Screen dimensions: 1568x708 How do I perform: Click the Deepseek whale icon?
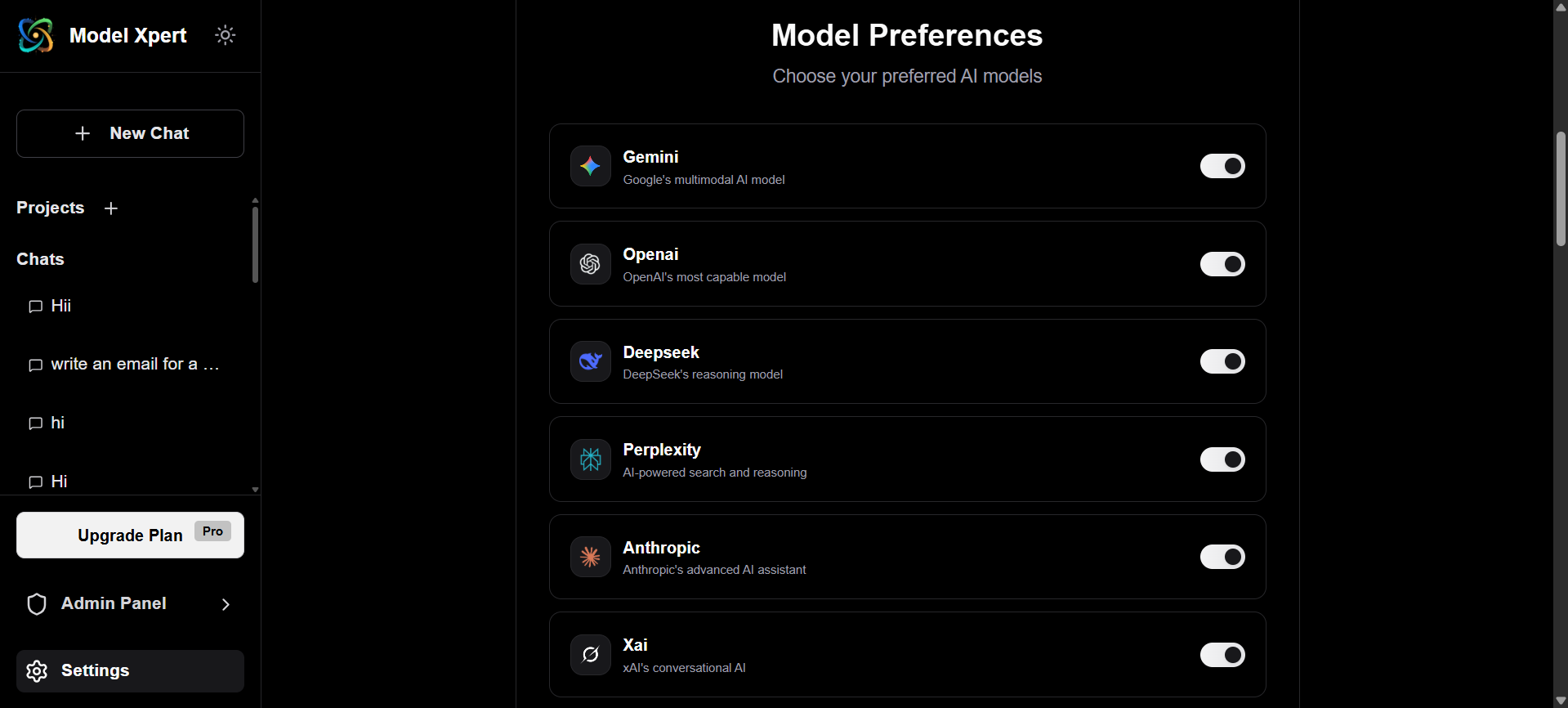coord(590,361)
